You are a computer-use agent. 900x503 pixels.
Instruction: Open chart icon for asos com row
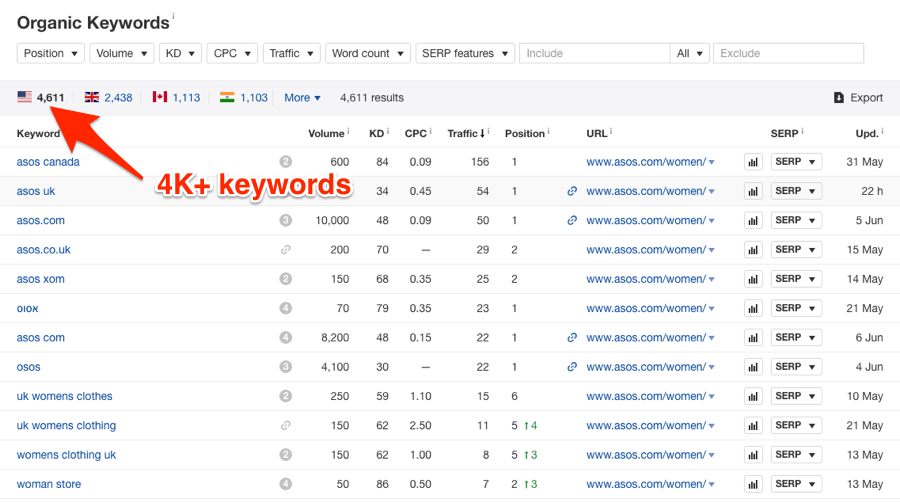point(753,338)
